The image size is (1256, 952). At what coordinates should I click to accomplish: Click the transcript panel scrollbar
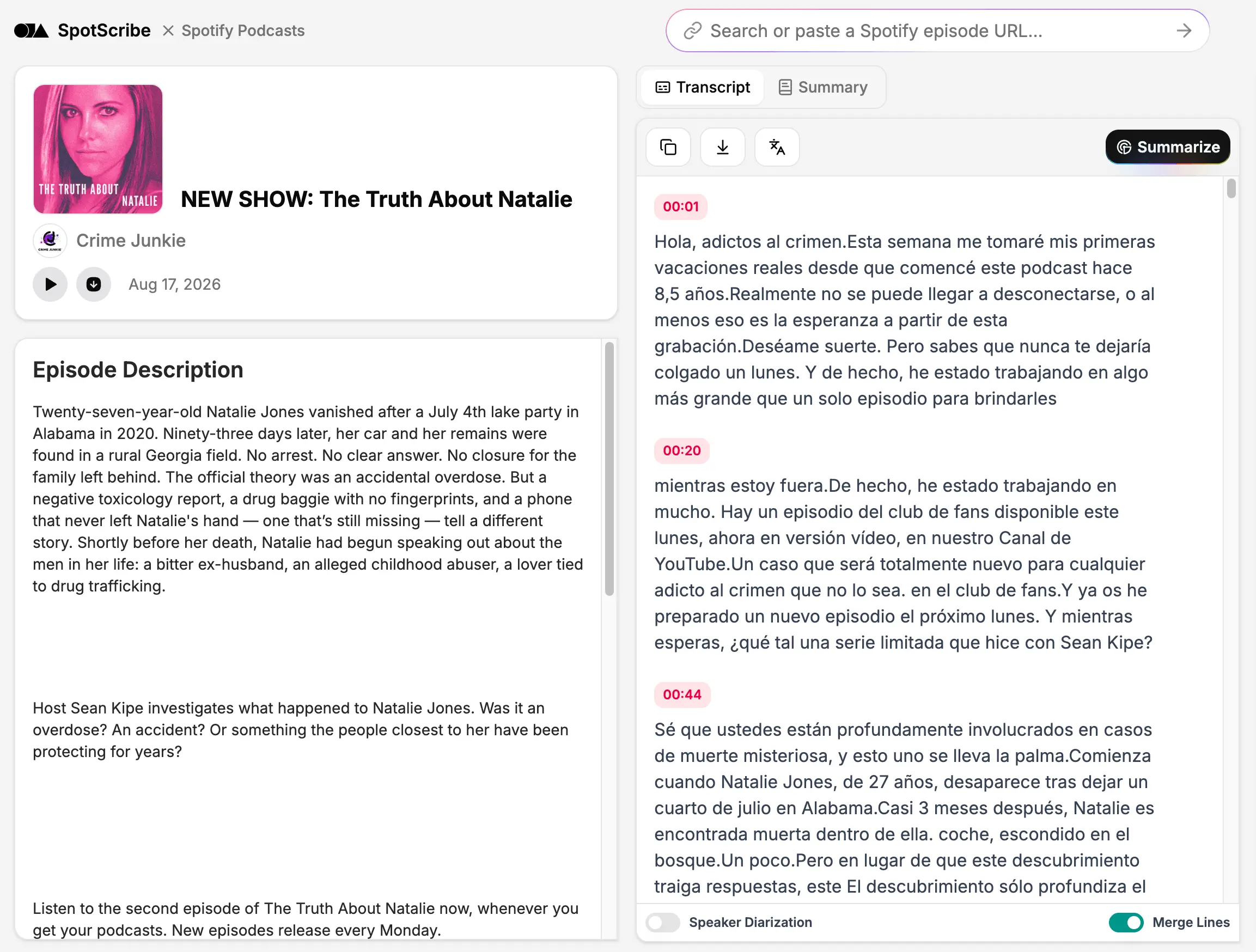pyautogui.click(x=1231, y=188)
